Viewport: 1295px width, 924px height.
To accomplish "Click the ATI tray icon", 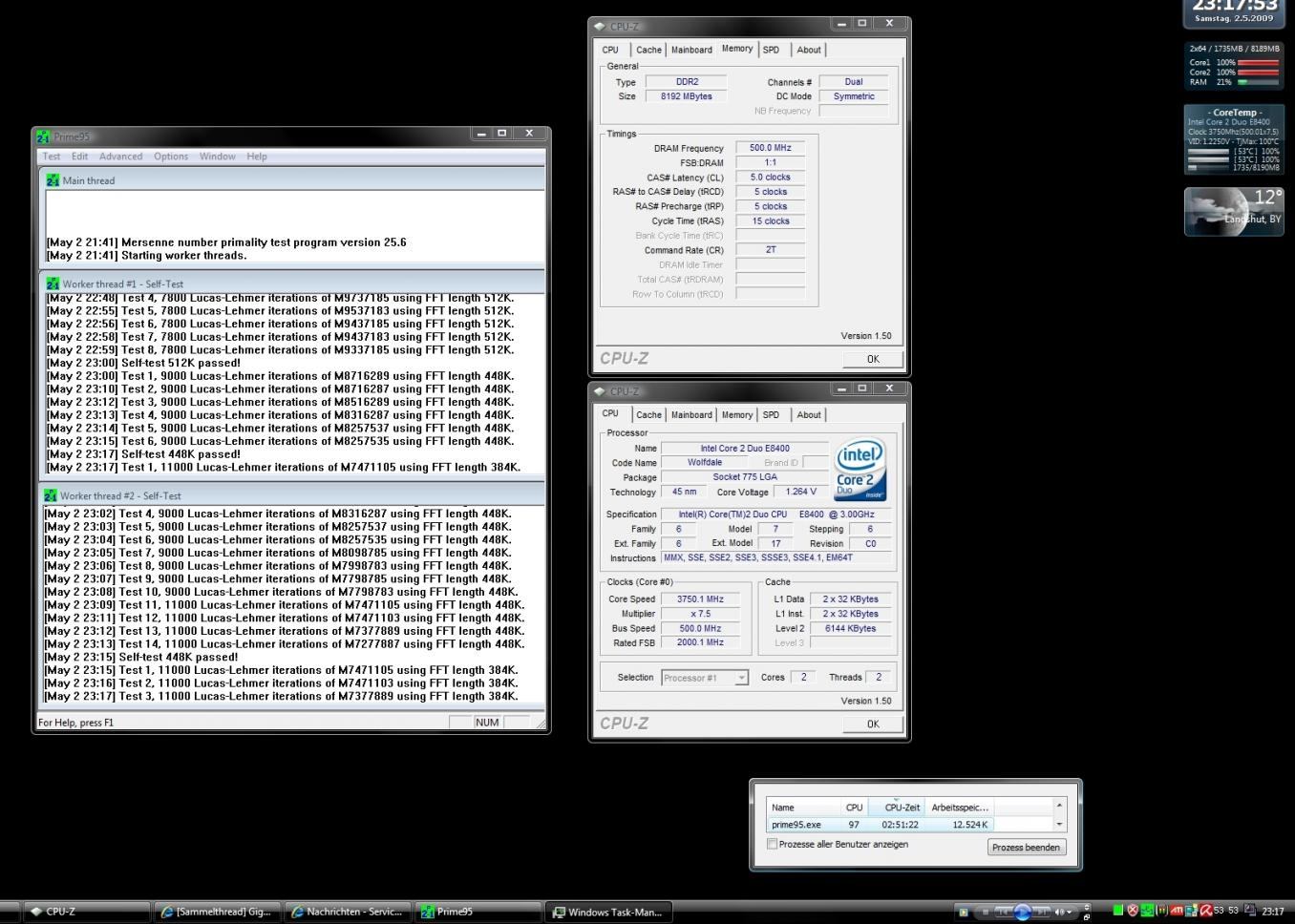I will click(x=1177, y=911).
